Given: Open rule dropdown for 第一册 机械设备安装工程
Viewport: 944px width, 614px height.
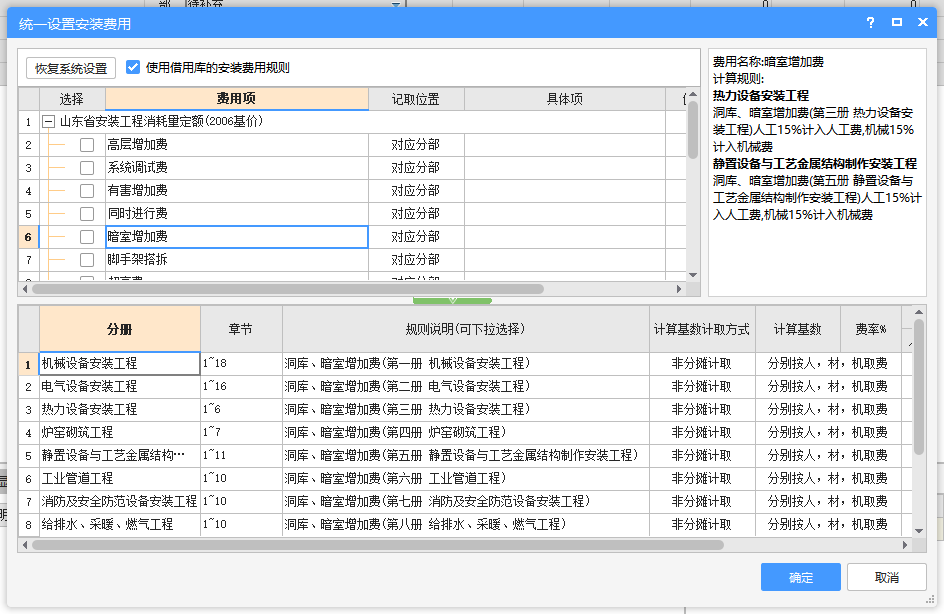Looking at the screenshot, I should point(465,364).
